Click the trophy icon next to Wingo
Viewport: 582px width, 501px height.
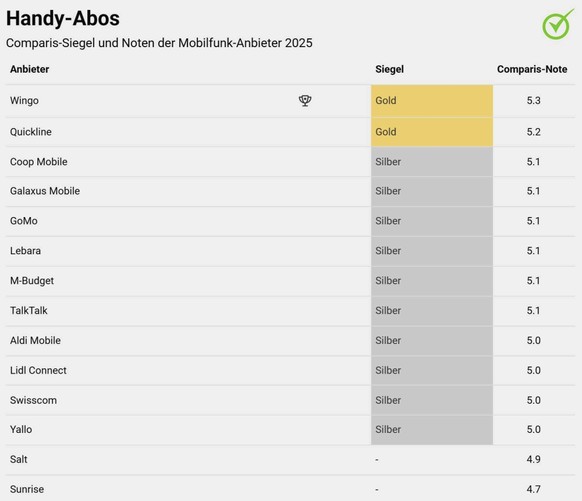[305, 101]
